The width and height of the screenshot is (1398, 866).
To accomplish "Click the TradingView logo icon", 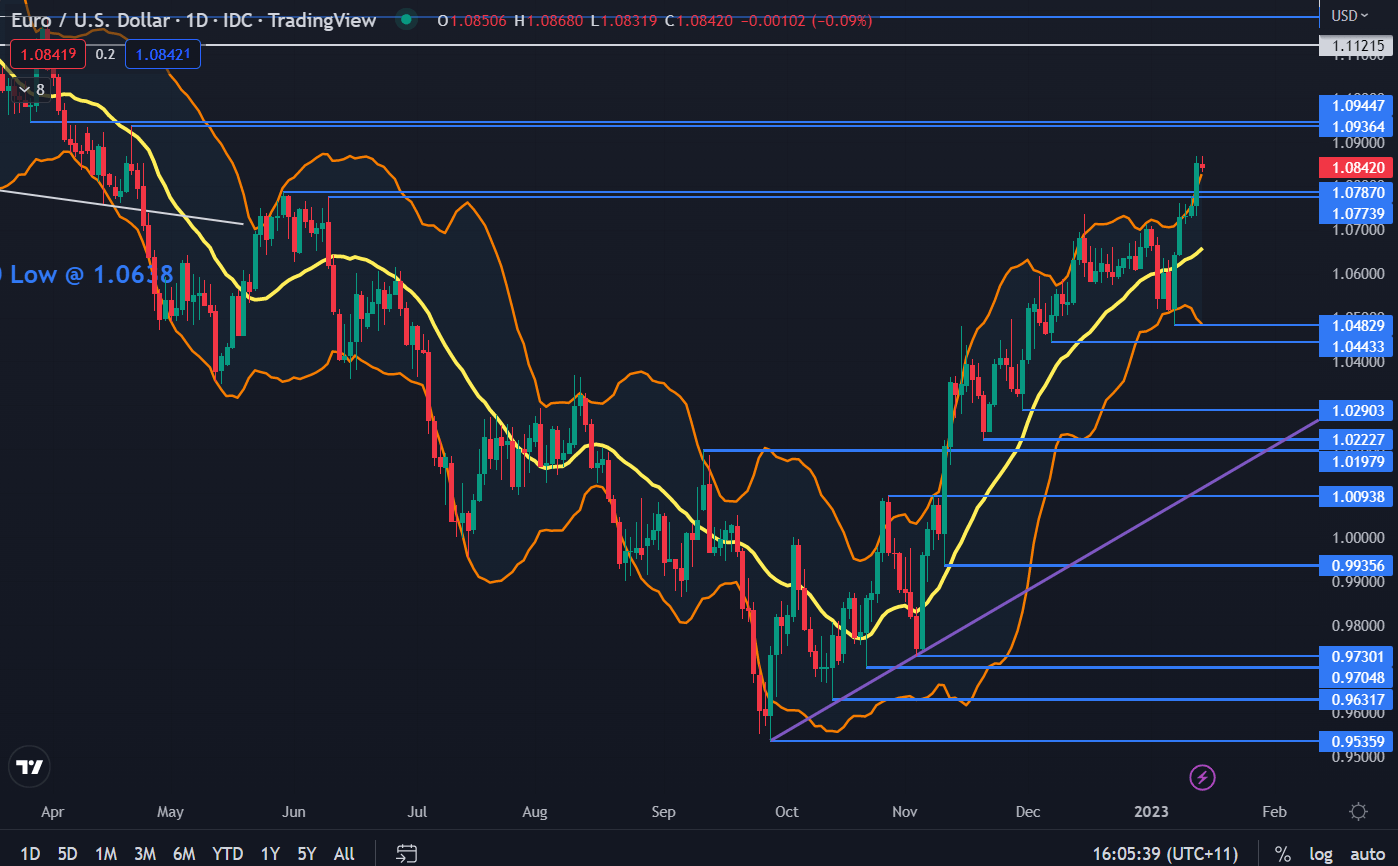I will pos(30,767).
